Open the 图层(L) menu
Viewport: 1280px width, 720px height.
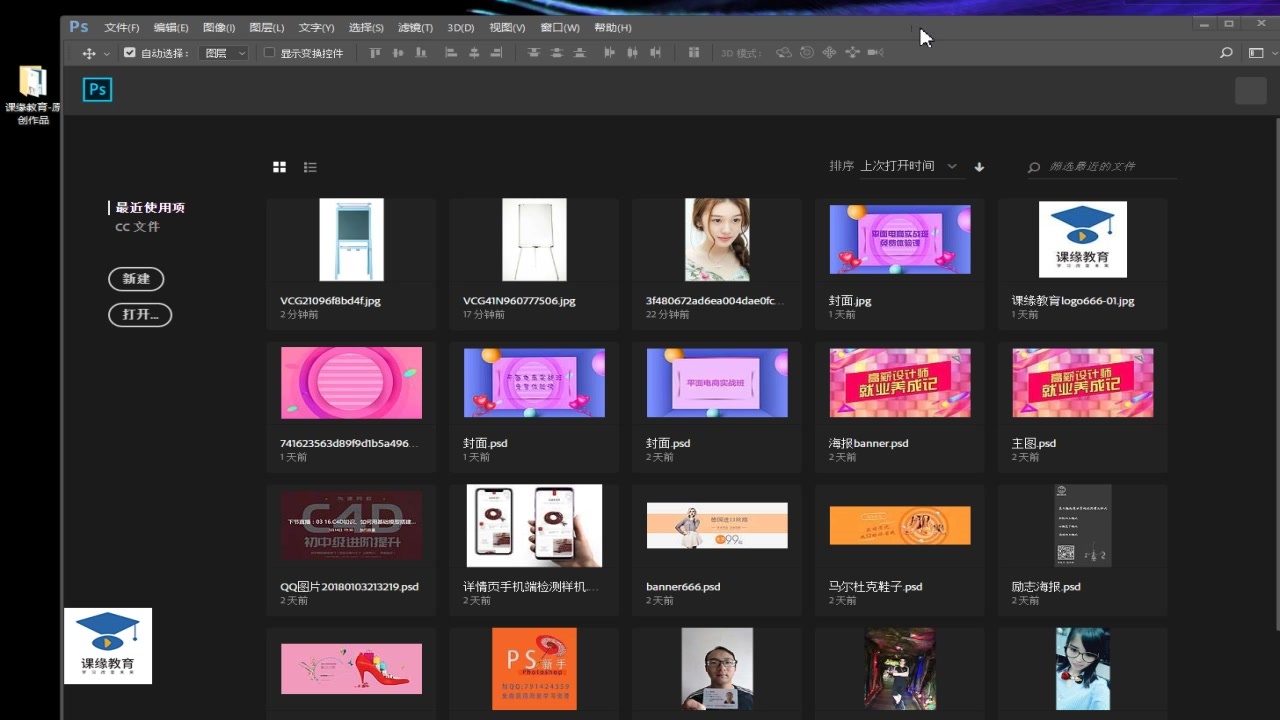pyautogui.click(x=266, y=28)
